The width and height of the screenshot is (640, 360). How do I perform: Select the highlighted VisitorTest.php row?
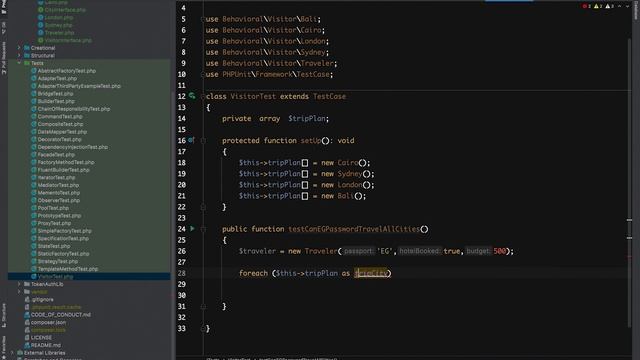(89, 276)
